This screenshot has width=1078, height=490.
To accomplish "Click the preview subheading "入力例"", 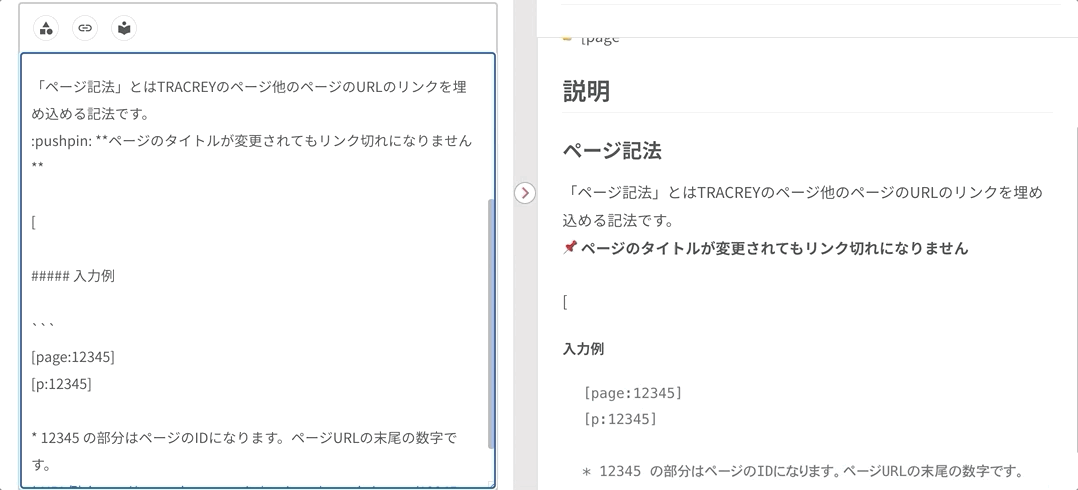I will click(583, 348).
